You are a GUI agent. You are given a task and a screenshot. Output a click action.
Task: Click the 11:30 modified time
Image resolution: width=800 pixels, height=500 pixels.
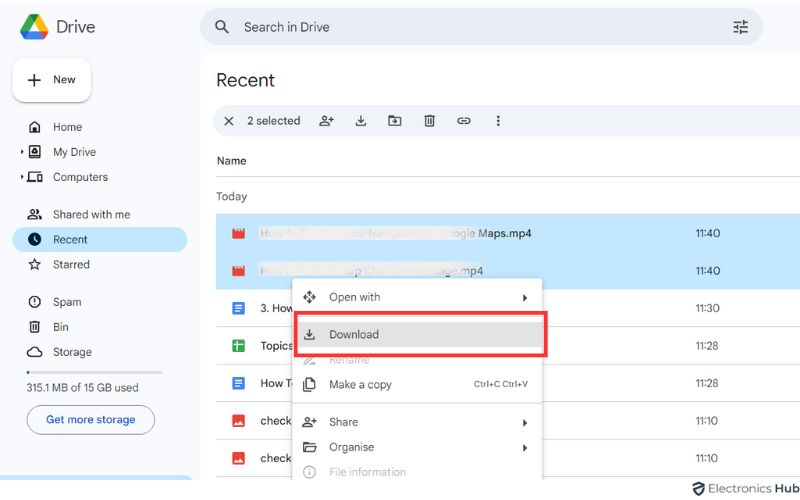(707, 308)
